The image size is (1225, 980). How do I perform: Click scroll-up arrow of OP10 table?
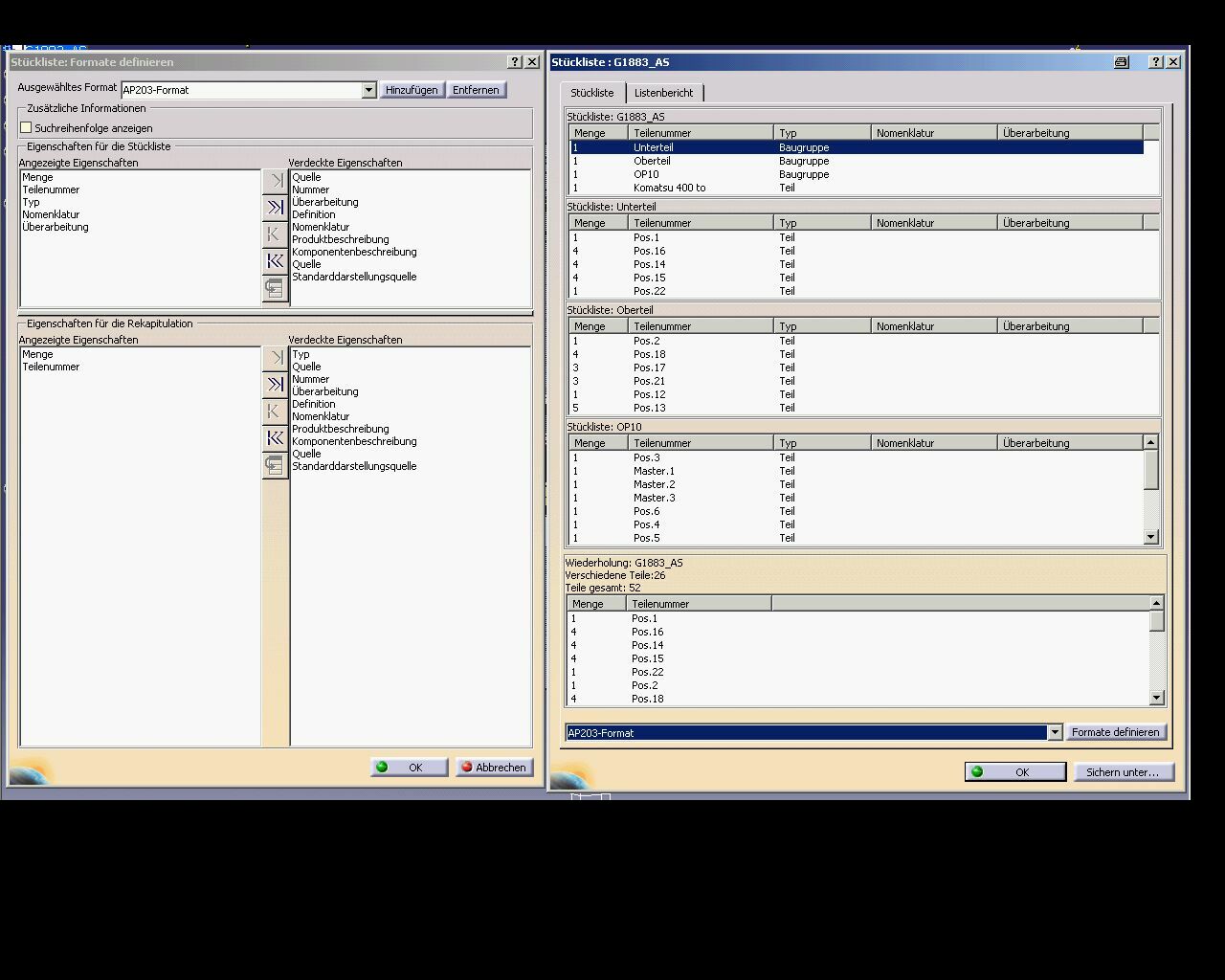pyautogui.click(x=1151, y=442)
